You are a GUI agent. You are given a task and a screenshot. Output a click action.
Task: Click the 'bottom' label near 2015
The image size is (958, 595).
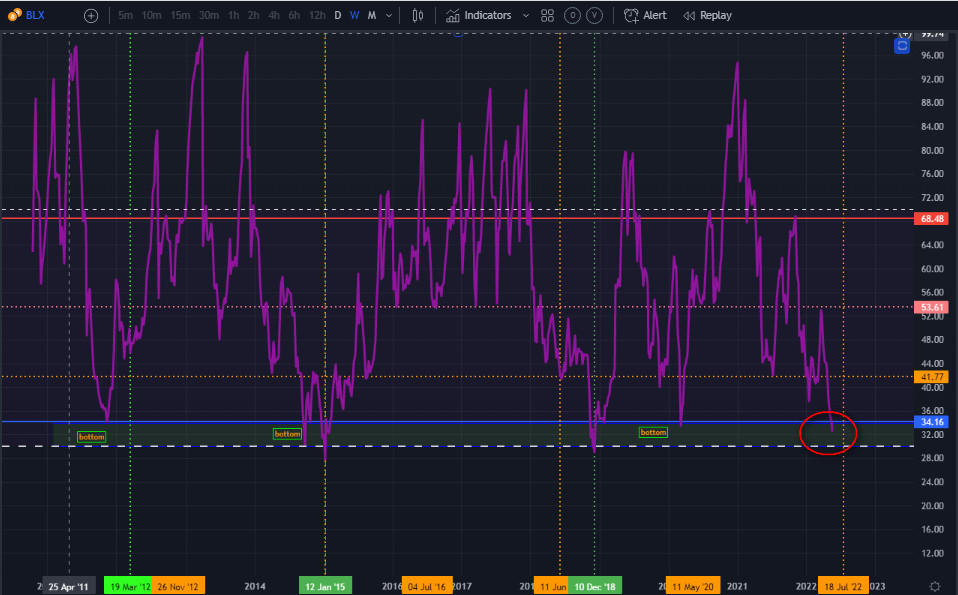(287, 434)
